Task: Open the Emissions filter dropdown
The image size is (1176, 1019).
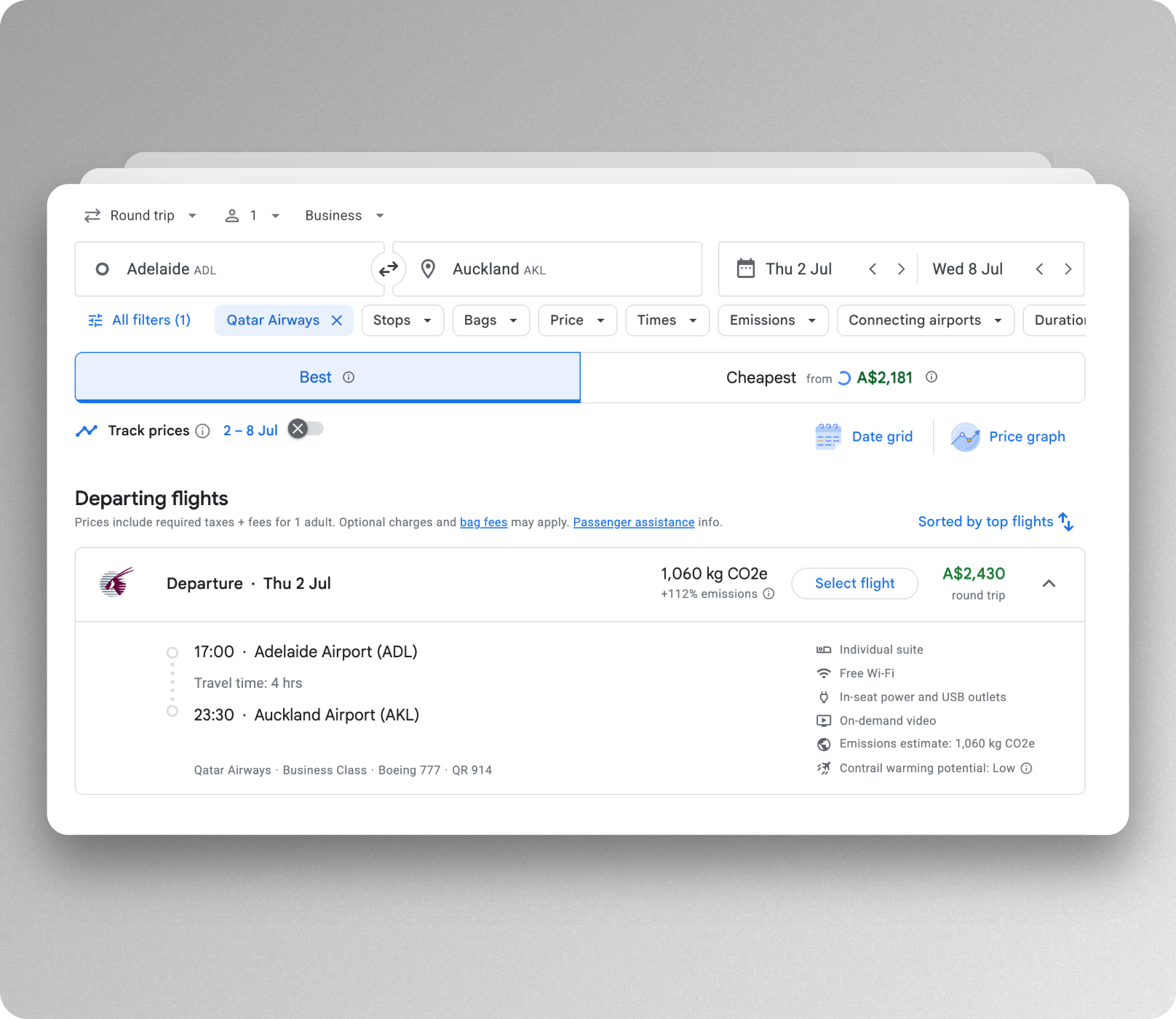Action: click(773, 320)
